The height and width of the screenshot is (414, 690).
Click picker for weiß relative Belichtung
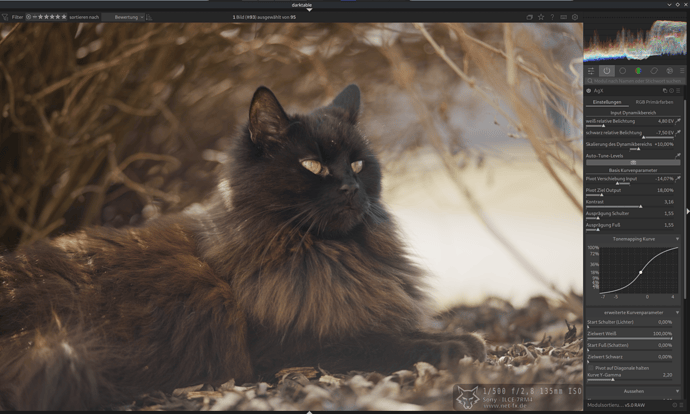[679, 121]
